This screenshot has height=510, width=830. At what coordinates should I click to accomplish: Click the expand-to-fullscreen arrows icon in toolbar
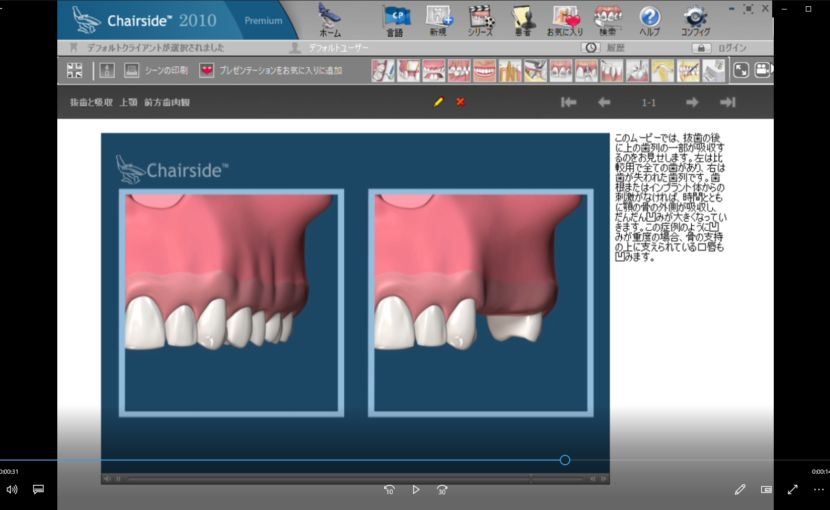tap(741, 70)
